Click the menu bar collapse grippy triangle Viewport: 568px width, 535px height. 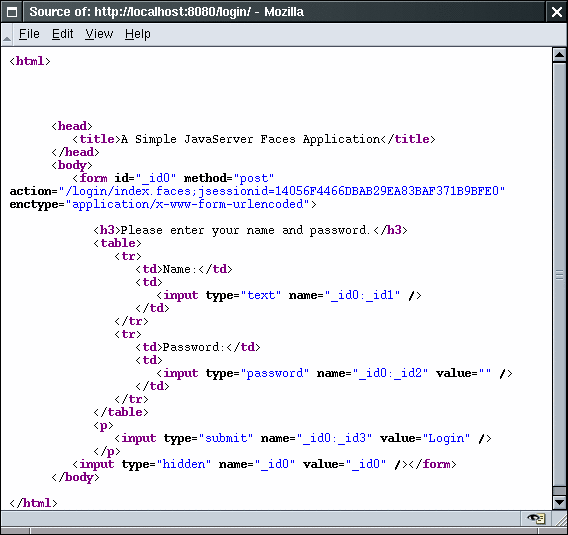coord(7,35)
